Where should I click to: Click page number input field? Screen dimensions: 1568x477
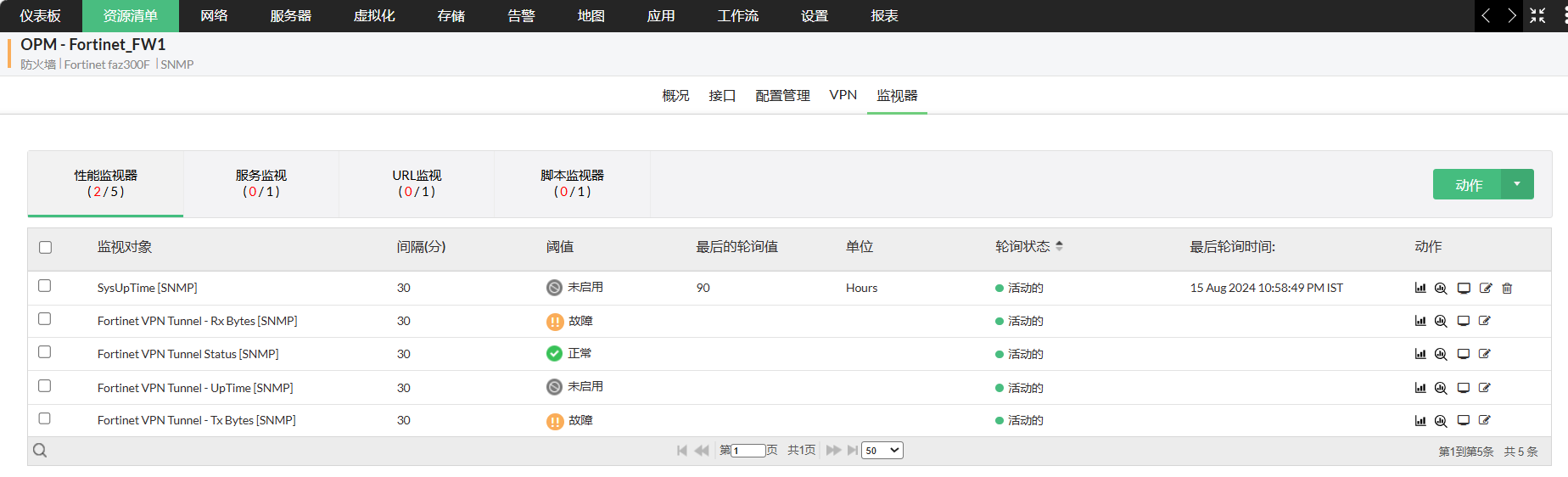tap(748, 451)
